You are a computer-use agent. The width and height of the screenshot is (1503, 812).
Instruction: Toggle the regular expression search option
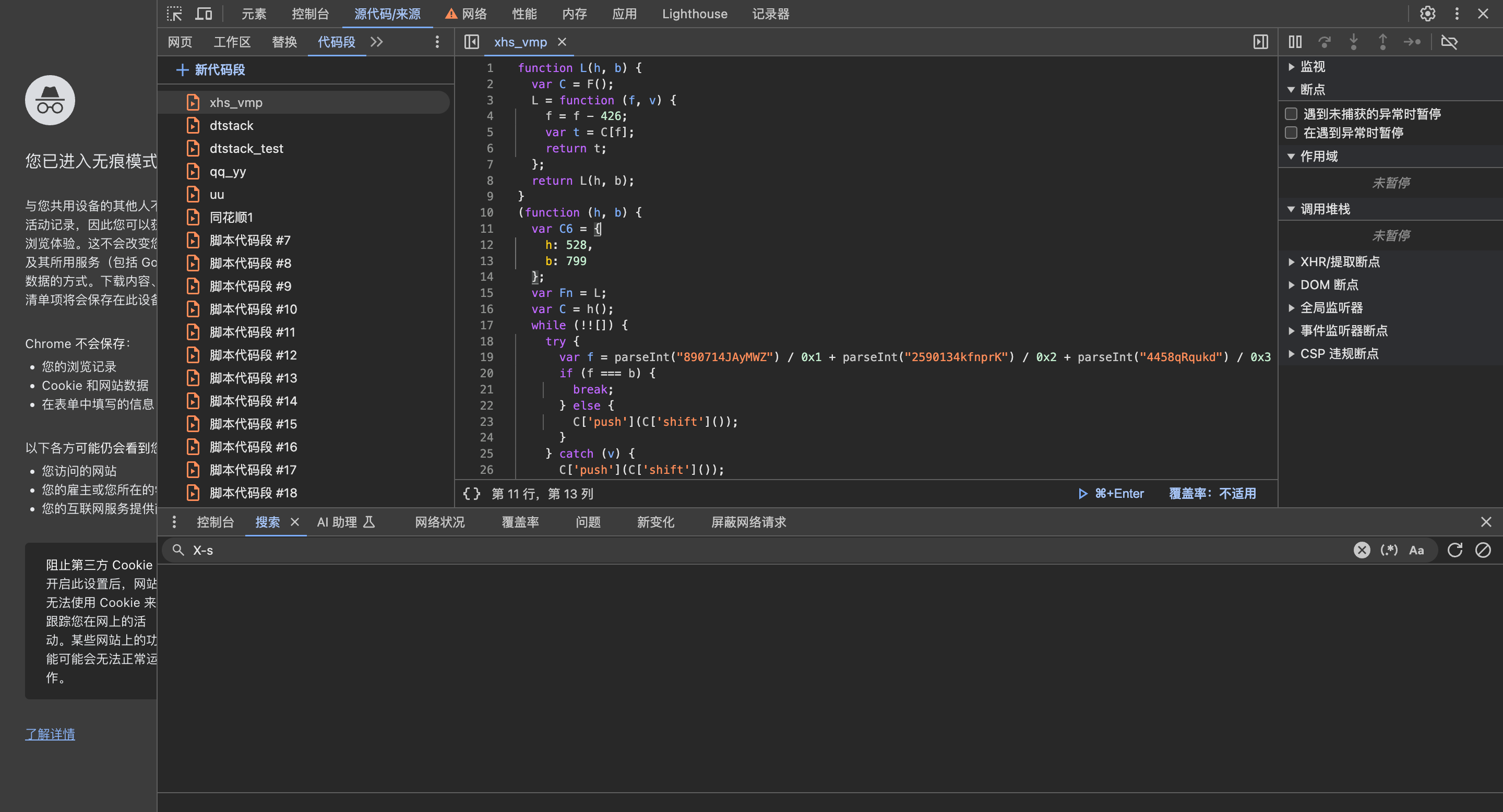[1389, 550]
